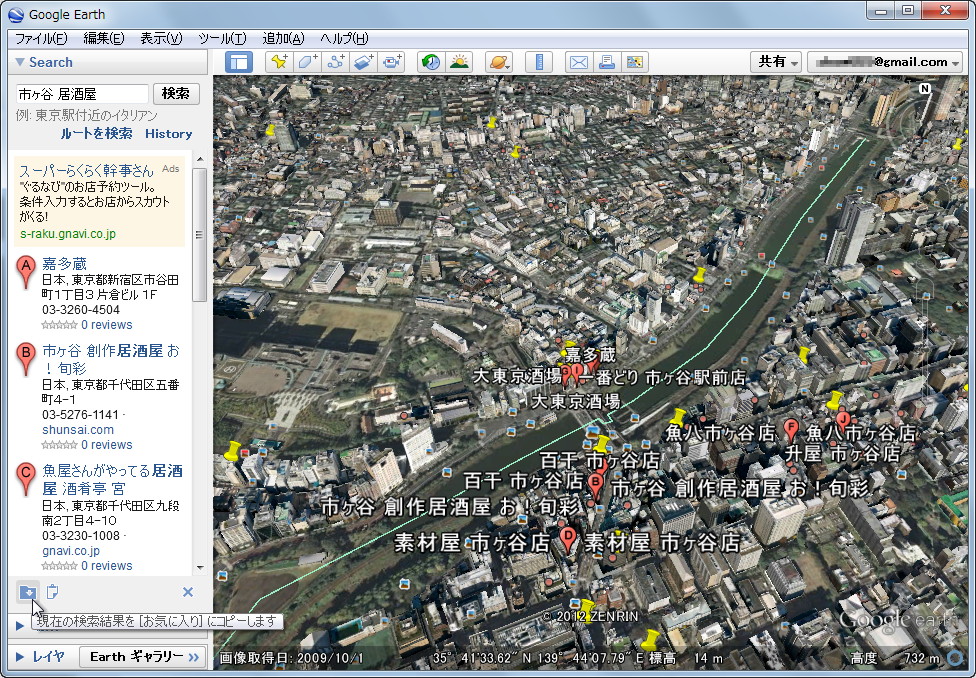This screenshot has height=678, width=976.
Task: Open the search History link
Action: tap(169, 133)
